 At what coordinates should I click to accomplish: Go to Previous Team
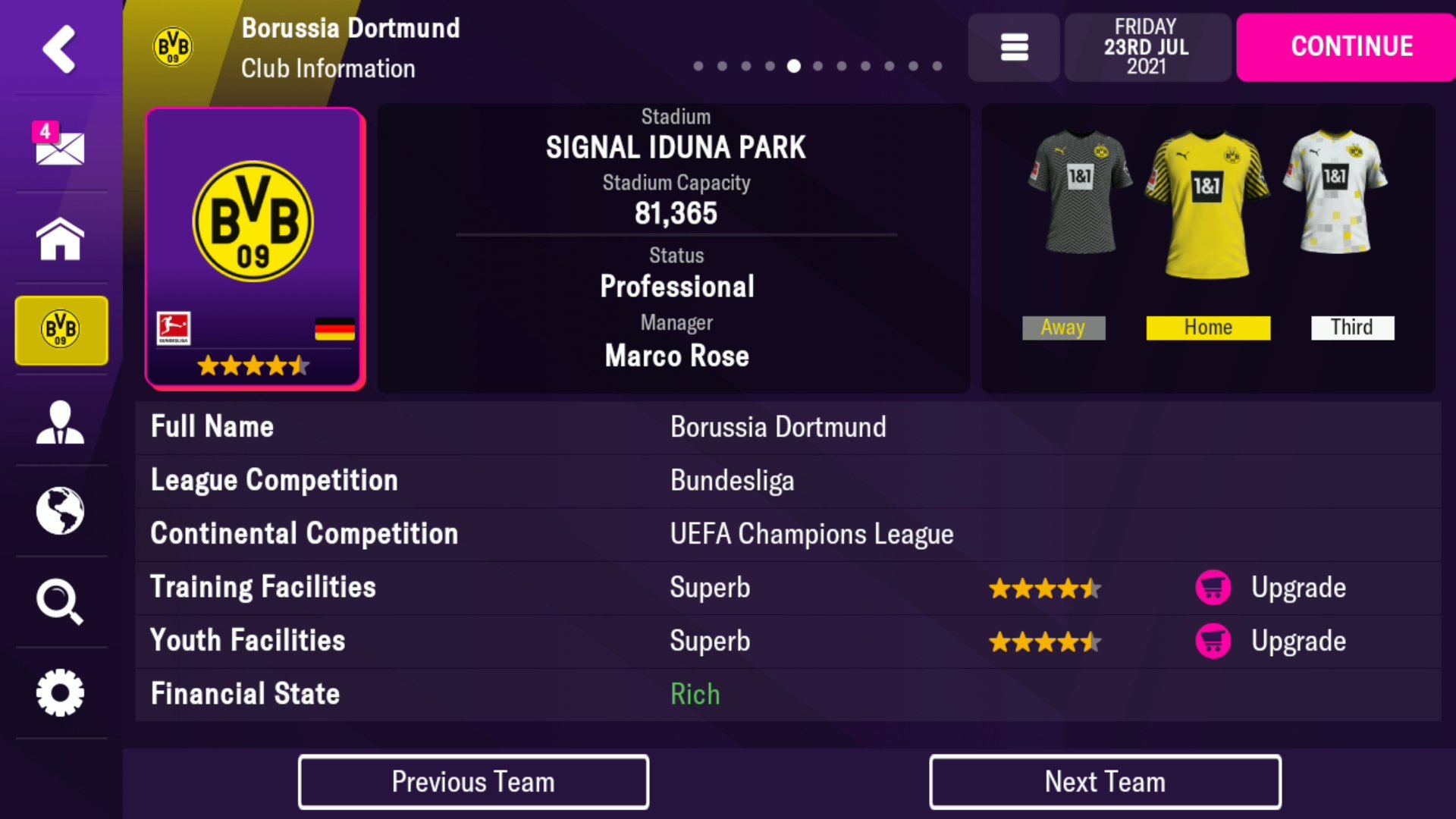(473, 782)
